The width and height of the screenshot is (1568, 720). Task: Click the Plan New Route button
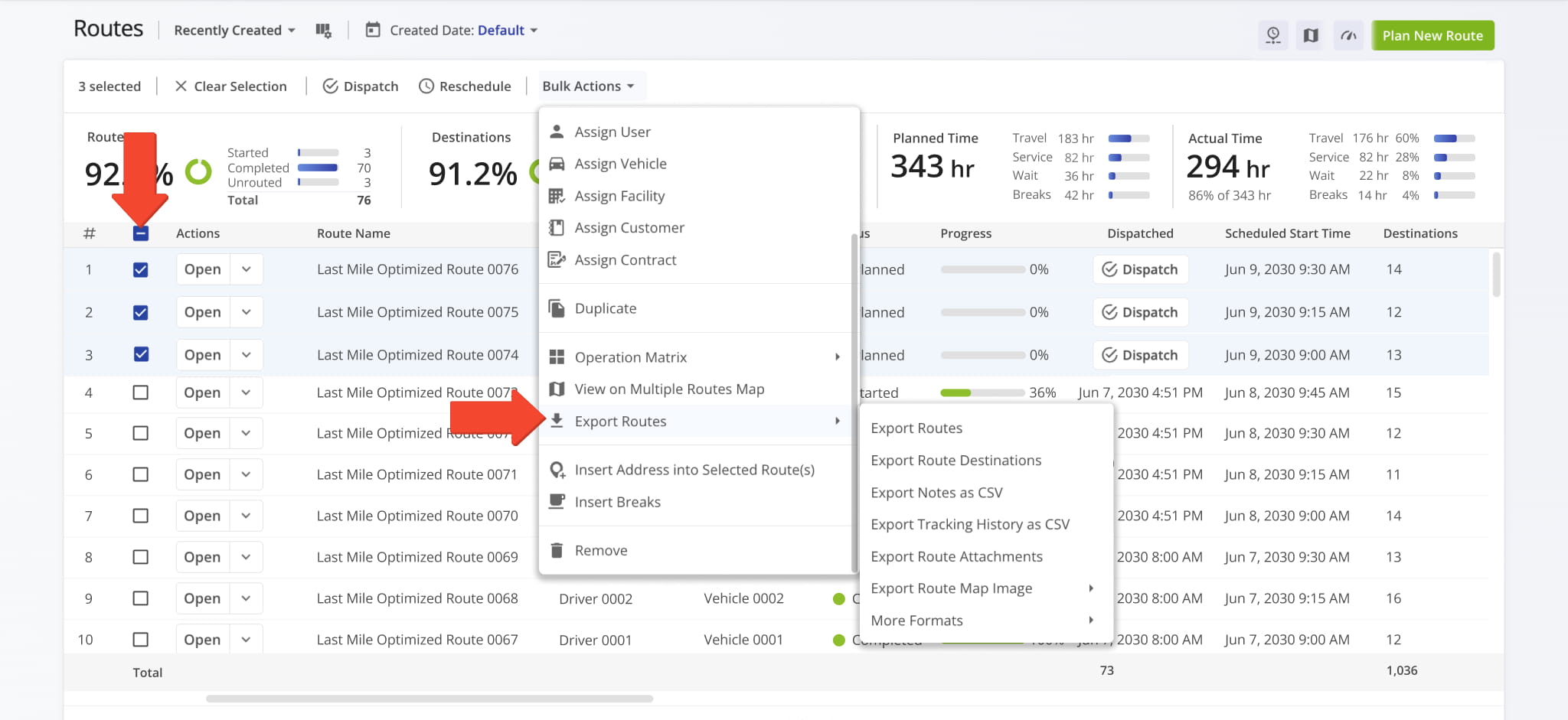(1432, 35)
